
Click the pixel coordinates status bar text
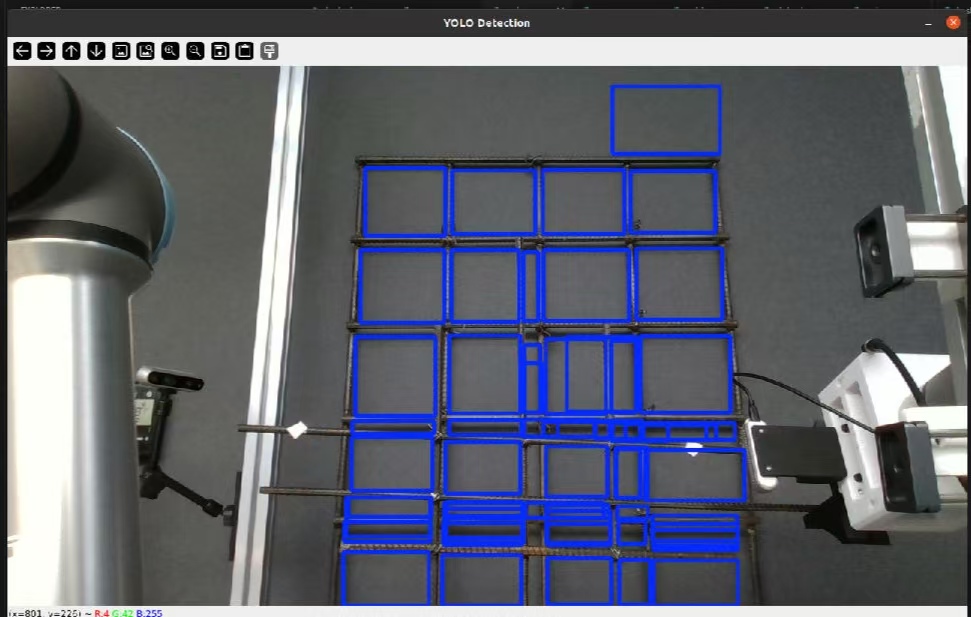pos(85,613)
